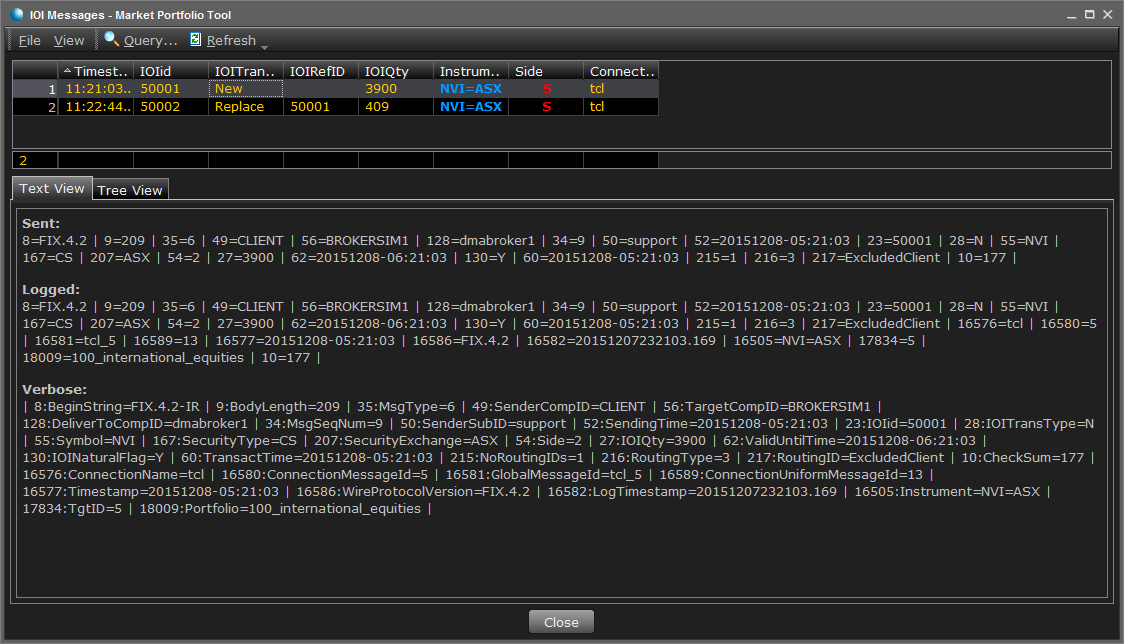Minimize the IOI Messages window
Image resolution: width=1124 pixels, height=644 pixels.
point(1066,13)
